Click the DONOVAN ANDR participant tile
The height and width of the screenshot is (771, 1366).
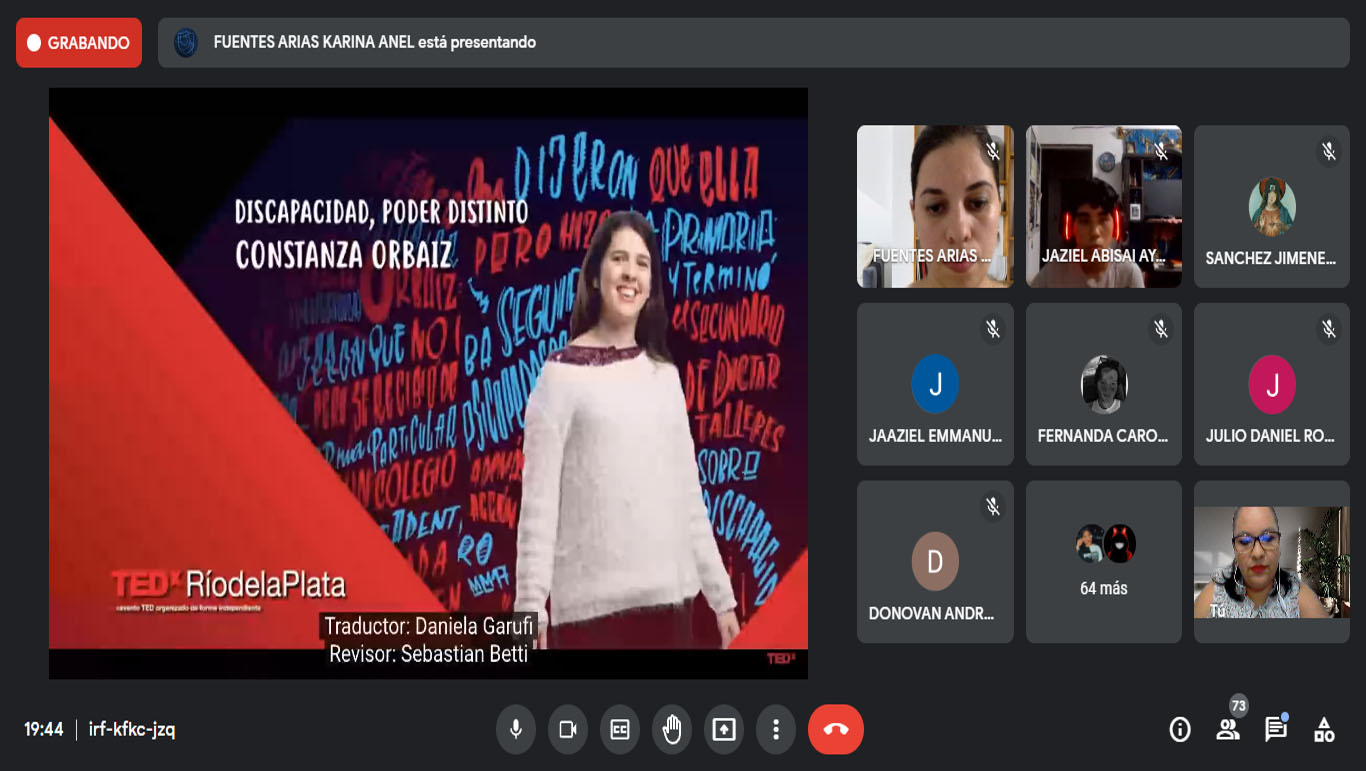935,562
